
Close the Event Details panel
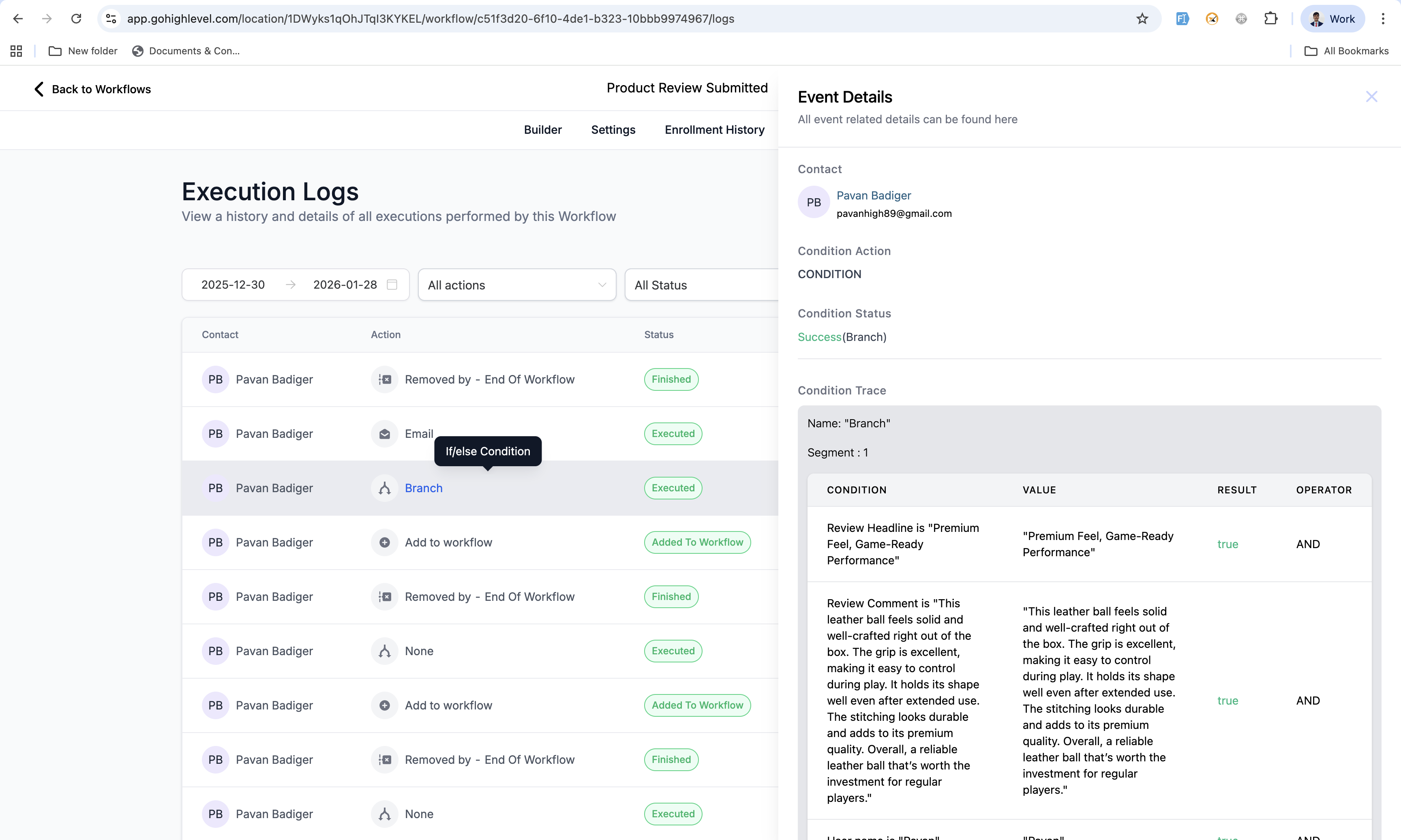point(1371,97)
